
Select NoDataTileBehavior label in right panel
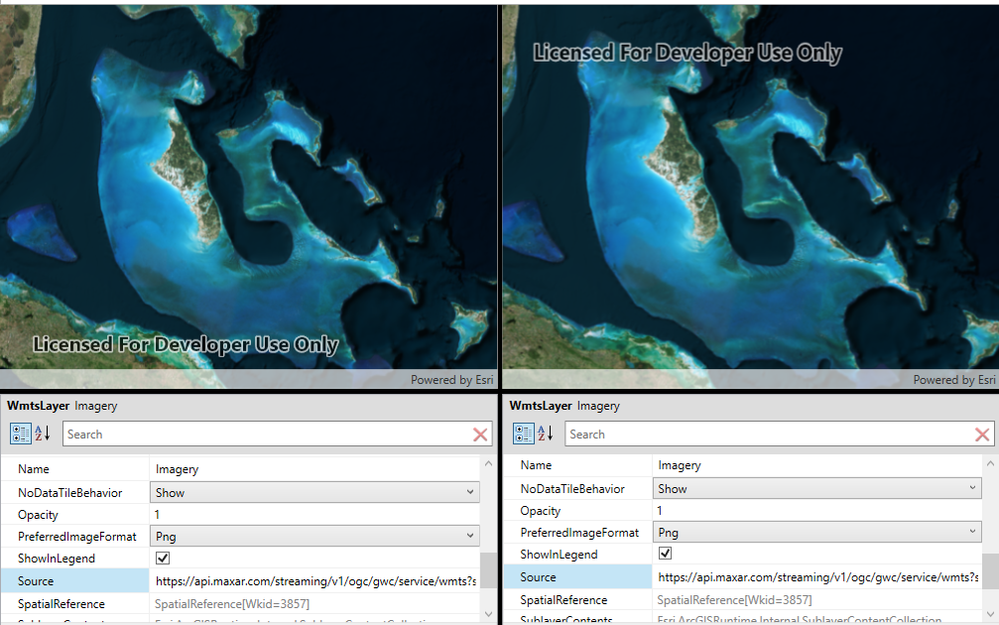pos(572,489)
